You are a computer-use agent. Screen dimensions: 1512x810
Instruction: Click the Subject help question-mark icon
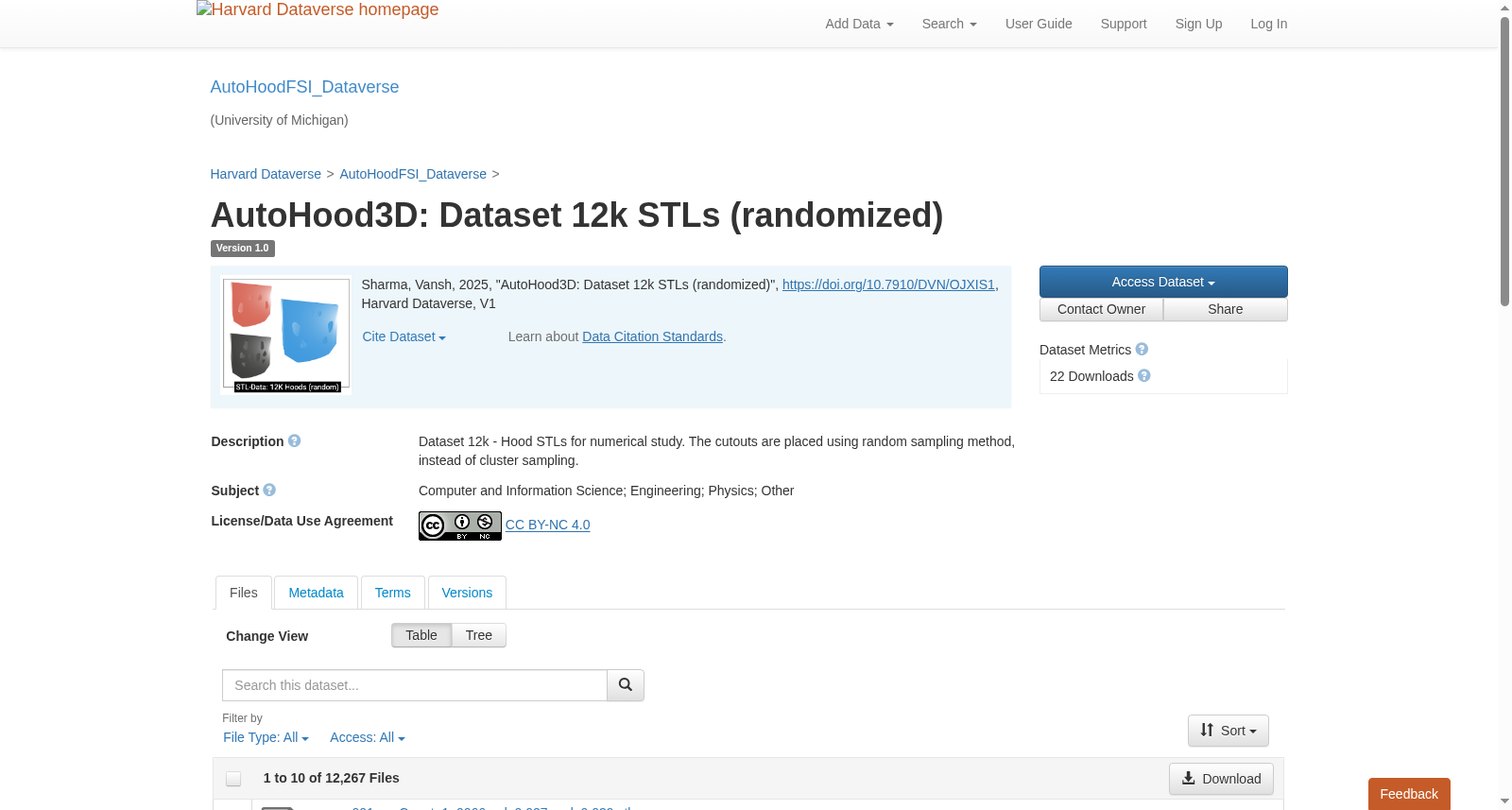pos(269,491)
